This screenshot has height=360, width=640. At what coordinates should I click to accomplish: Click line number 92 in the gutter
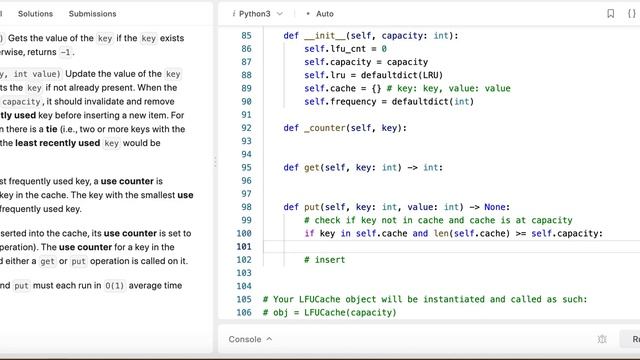[246, 128]
